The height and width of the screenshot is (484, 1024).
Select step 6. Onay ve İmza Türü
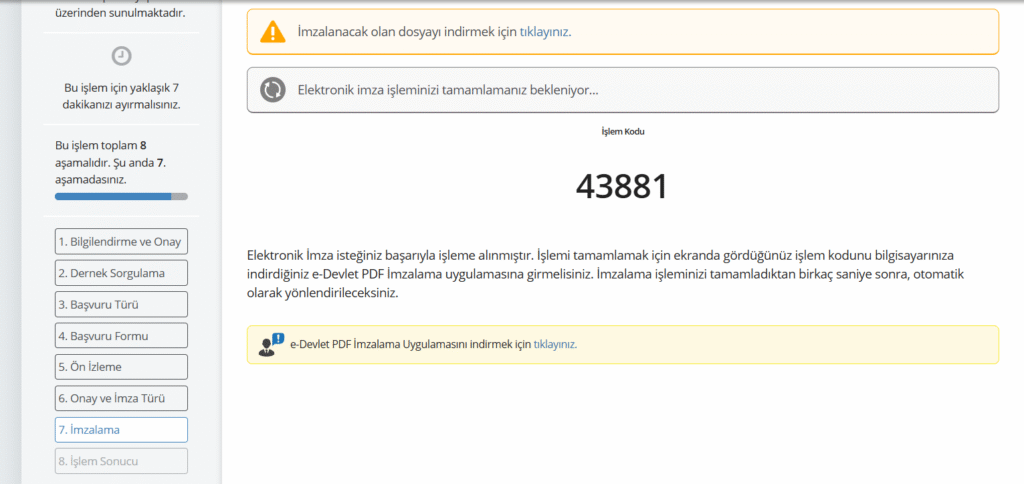121,398
